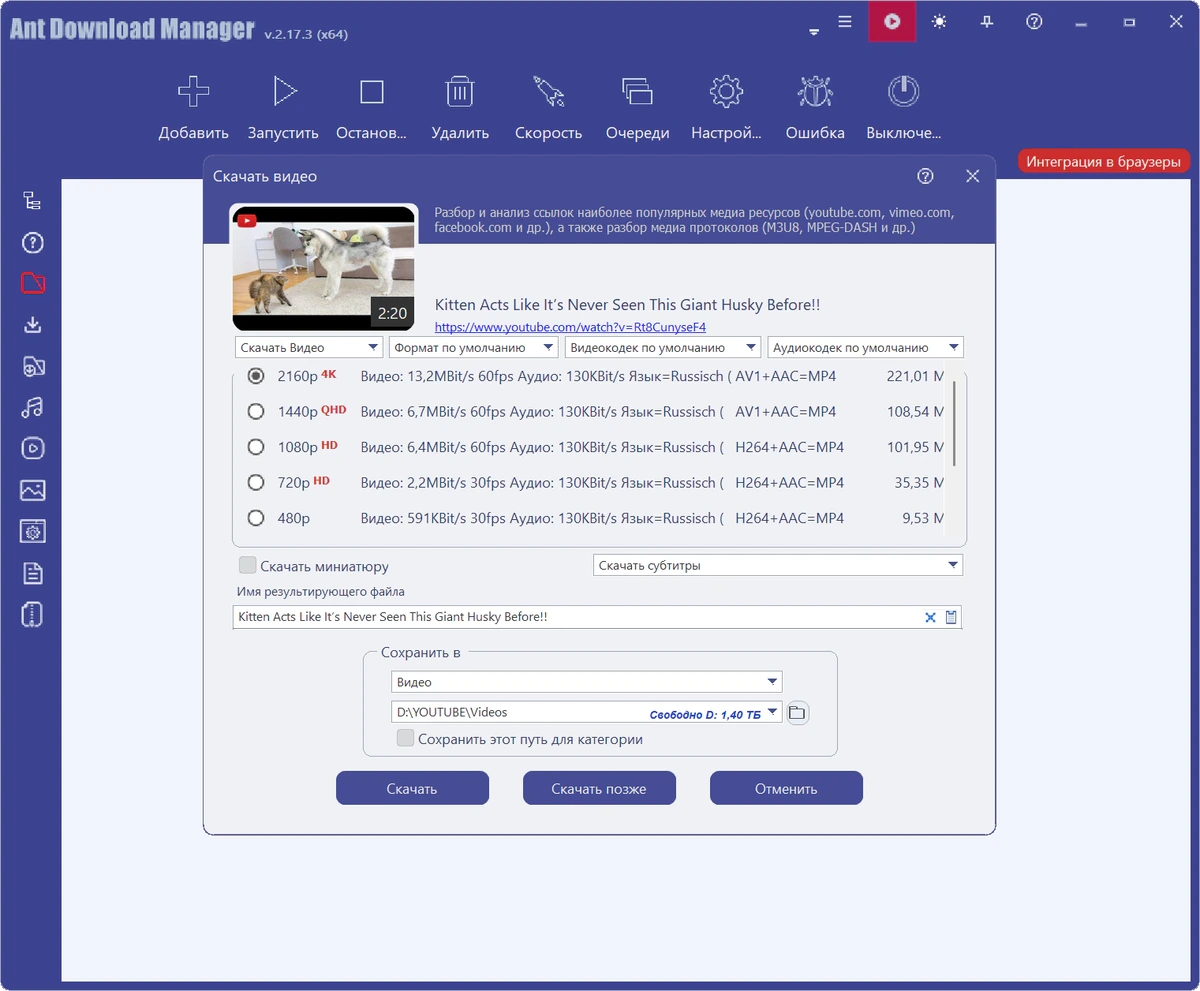Expand the Скачать субтитры dropdown
Screen dimensions: 1200x991
pos(778,565)
